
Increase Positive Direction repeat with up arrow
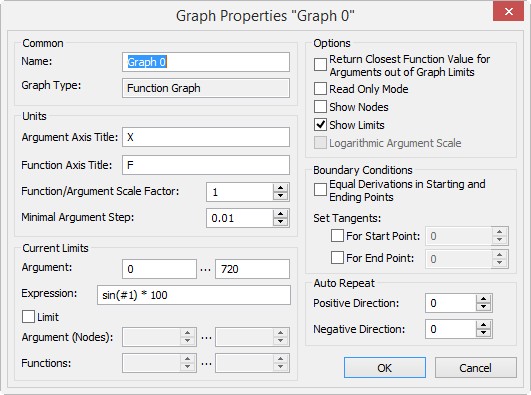[484, 299]
